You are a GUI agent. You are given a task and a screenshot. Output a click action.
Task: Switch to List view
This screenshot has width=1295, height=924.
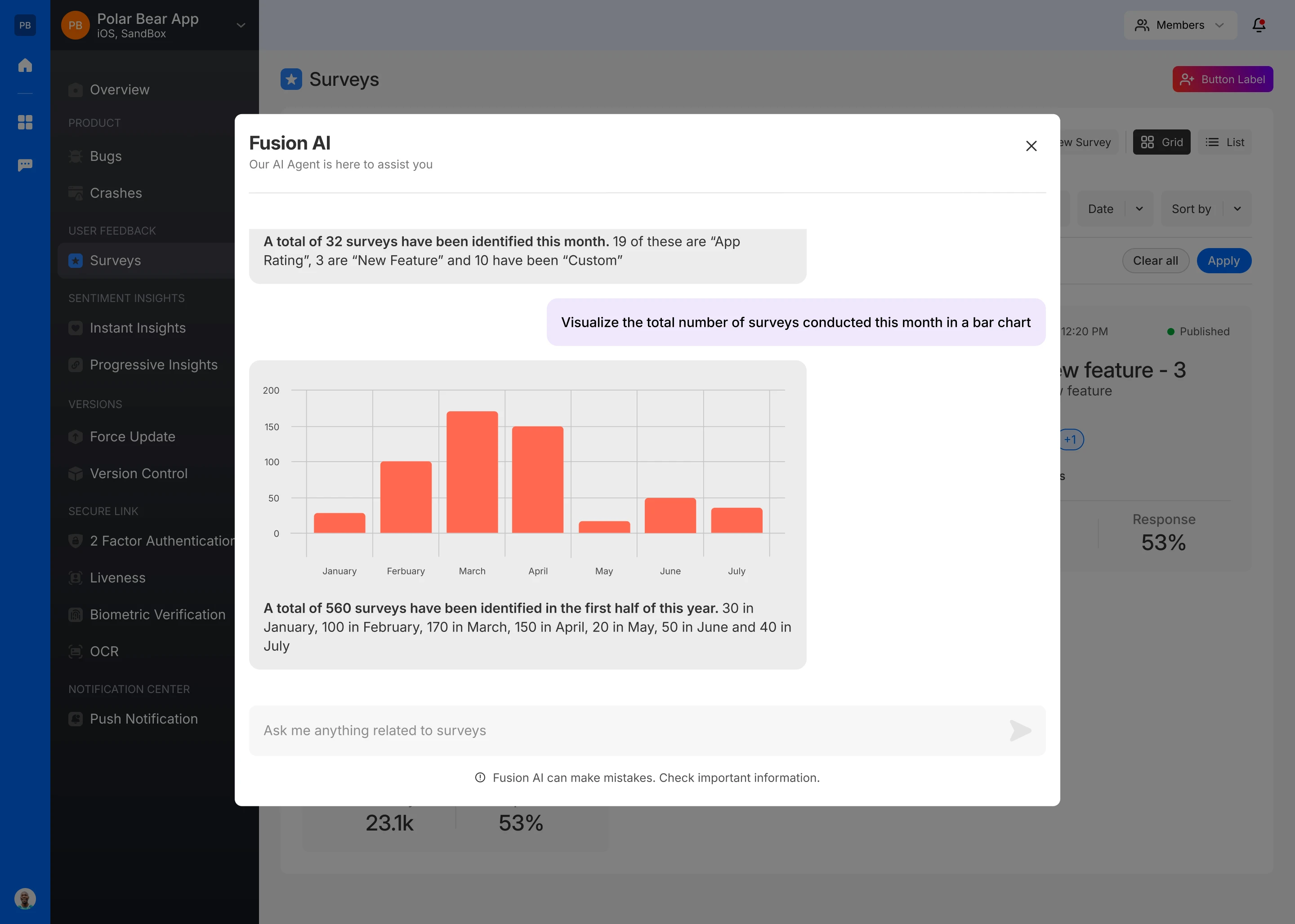click(x=1224, y=142)
